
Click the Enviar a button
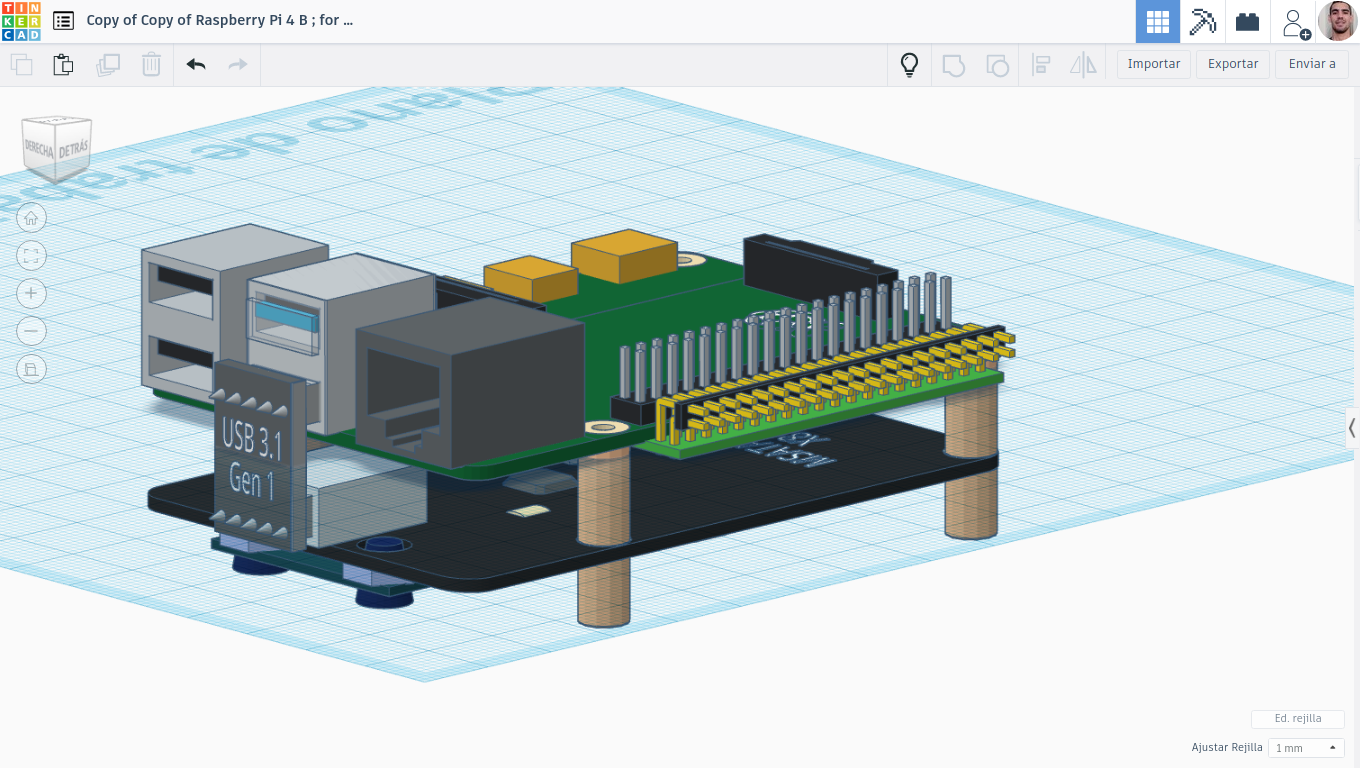(x=1312, y=64)
